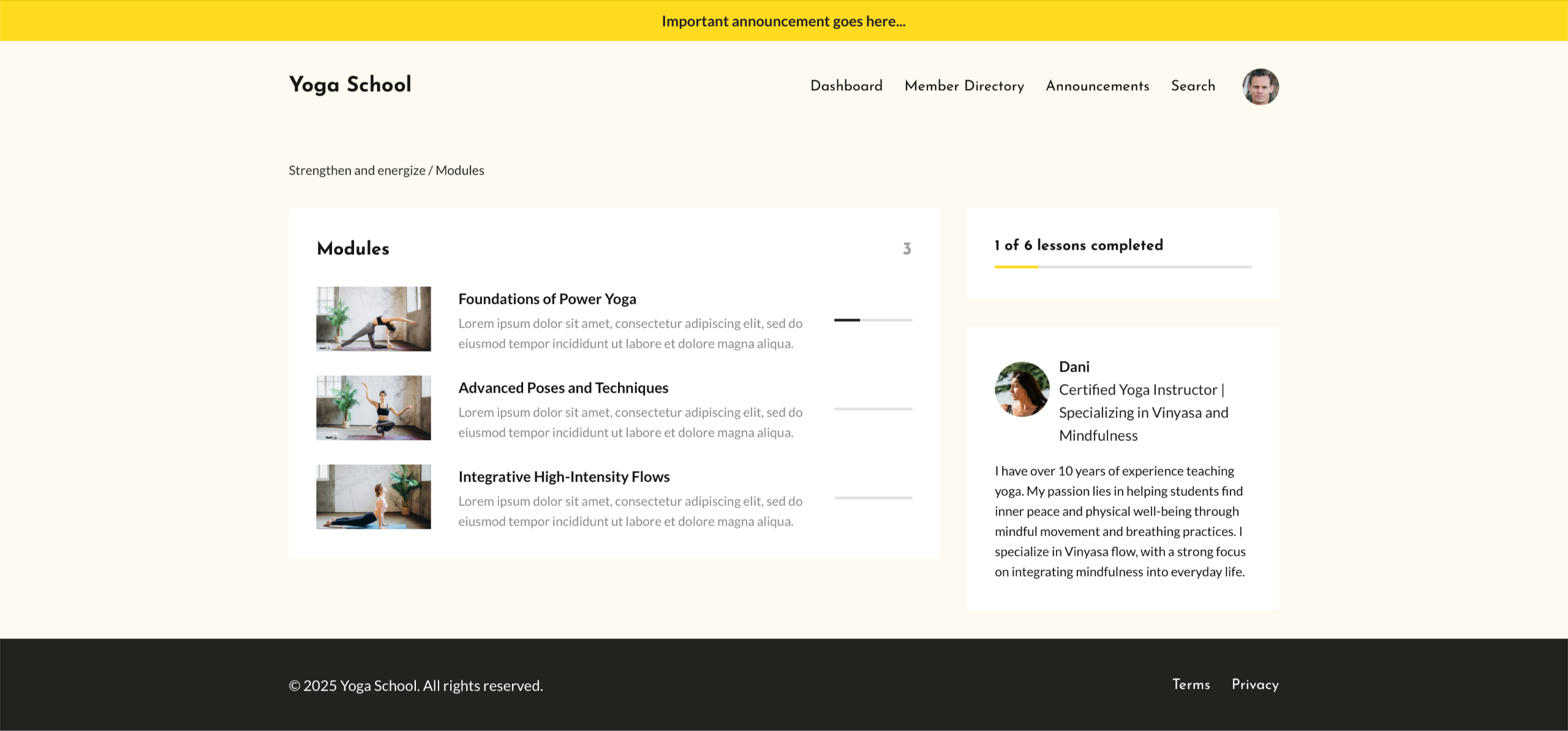The image size is (1568, 731).
Task: Open Integrative High-Intensity Flows title
Action: [563, 477]
